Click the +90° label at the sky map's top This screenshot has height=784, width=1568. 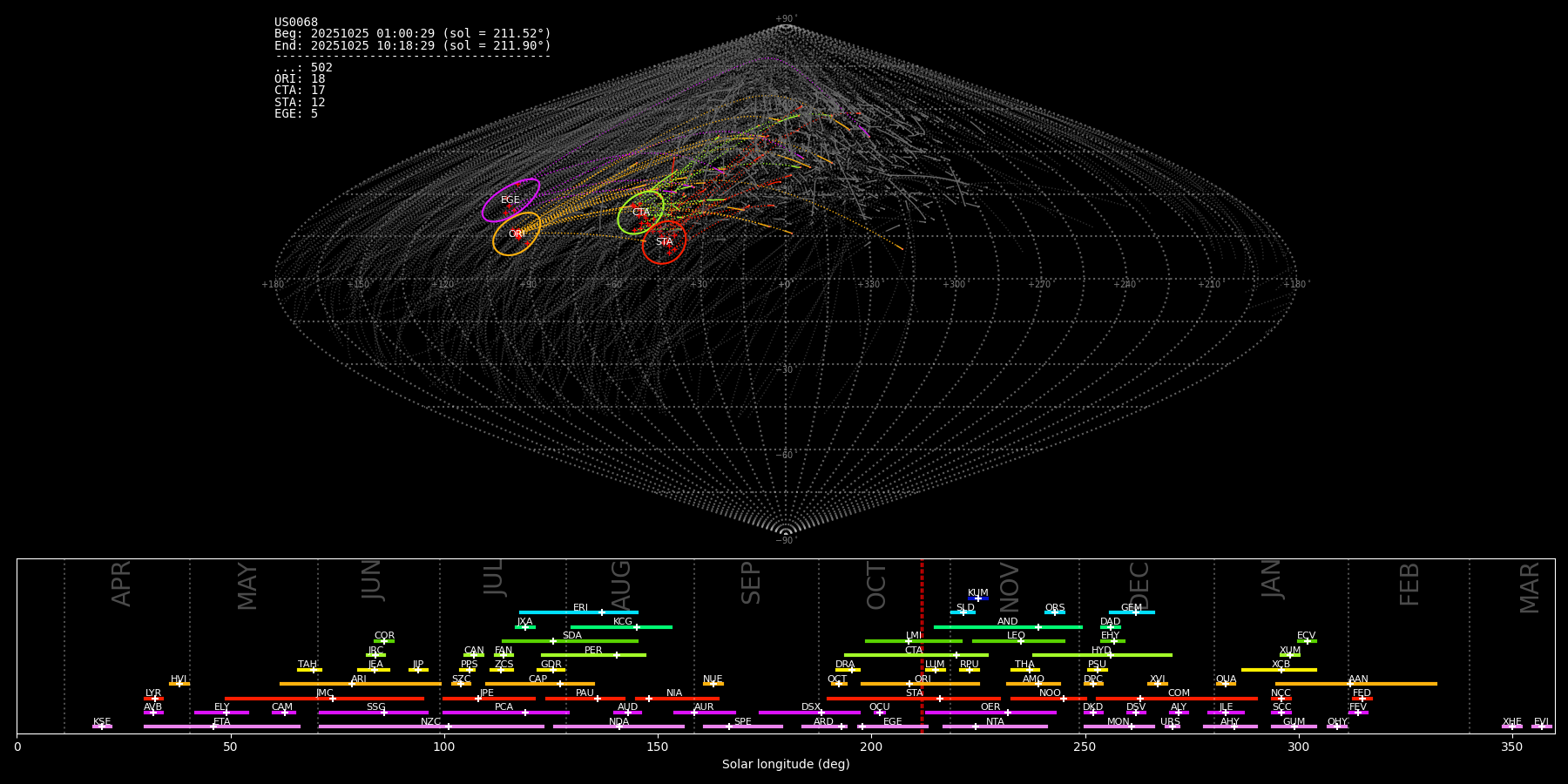pos(786,19)
